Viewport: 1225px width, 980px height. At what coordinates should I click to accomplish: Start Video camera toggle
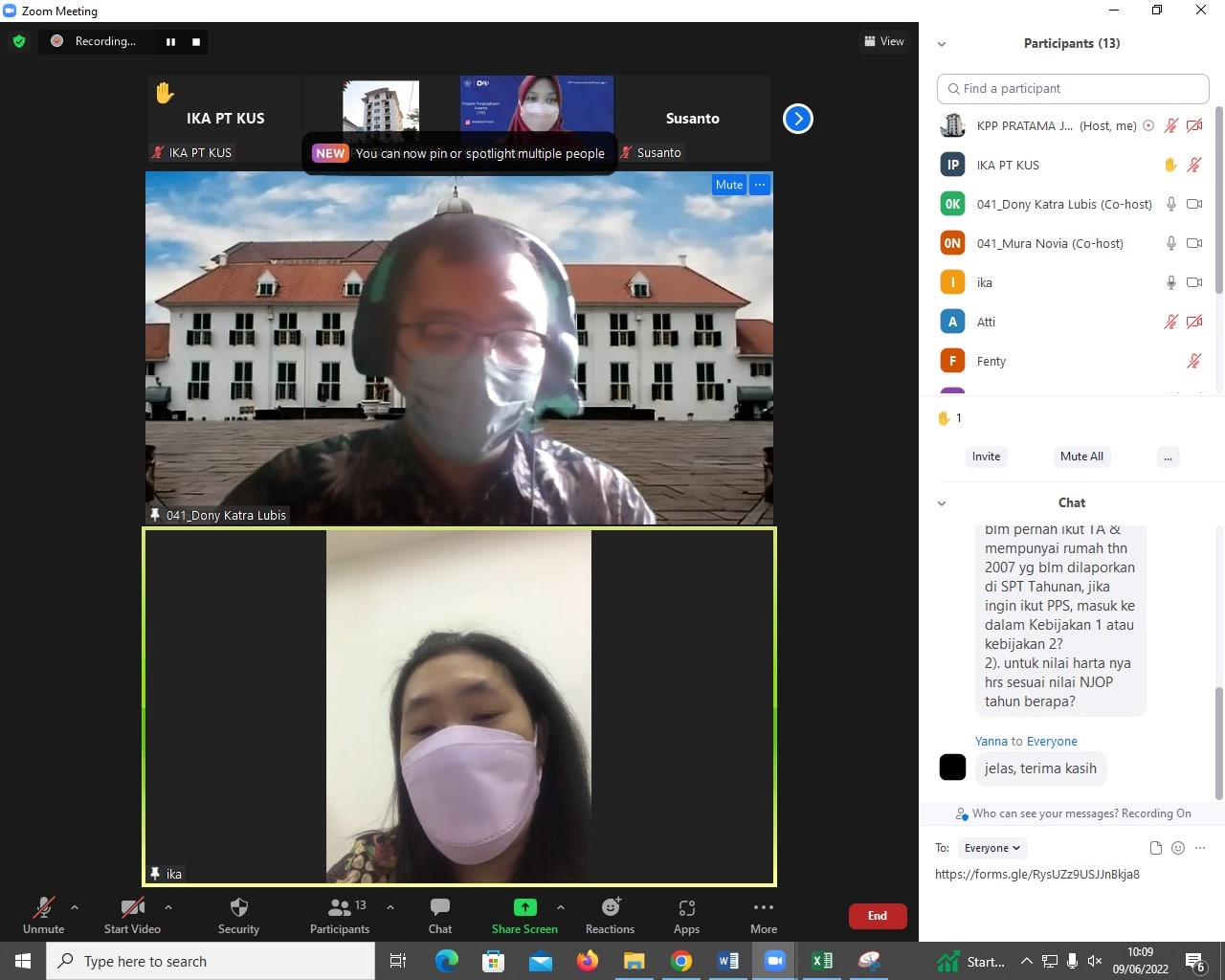pyautogui.click(x=132, y=907)
